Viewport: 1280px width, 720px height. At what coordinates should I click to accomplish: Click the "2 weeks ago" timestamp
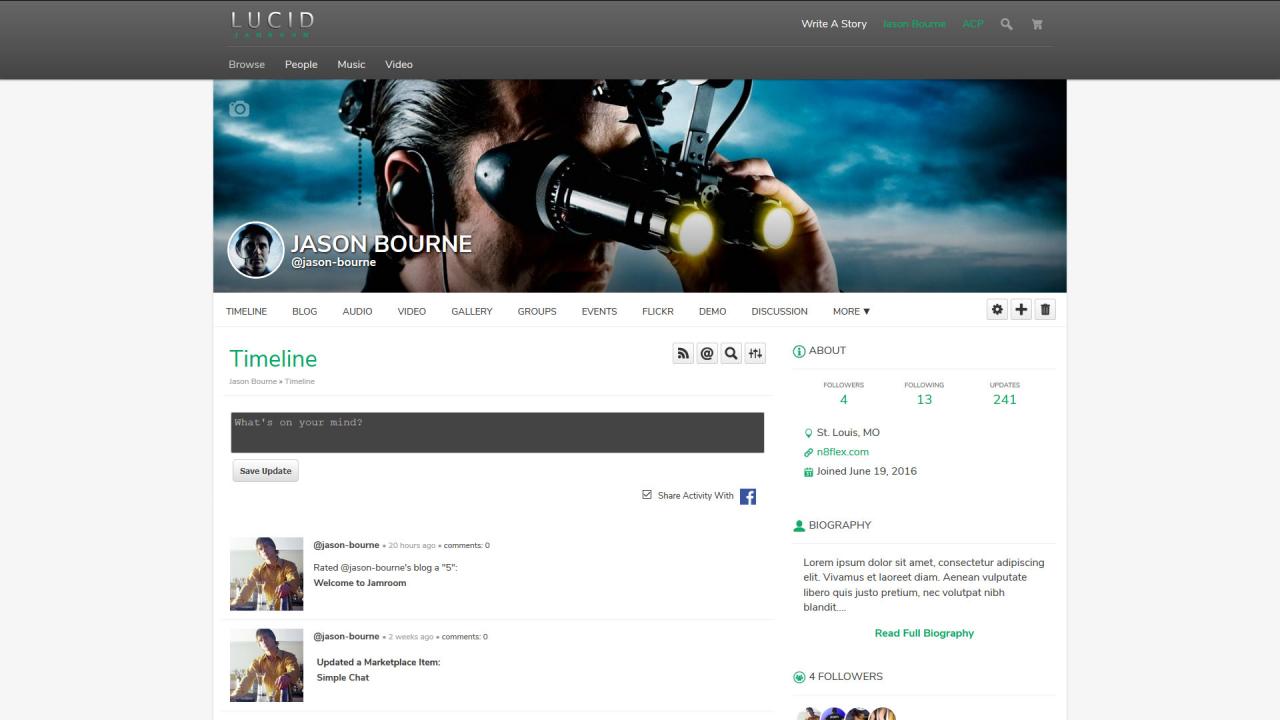[x=411, y=637]
